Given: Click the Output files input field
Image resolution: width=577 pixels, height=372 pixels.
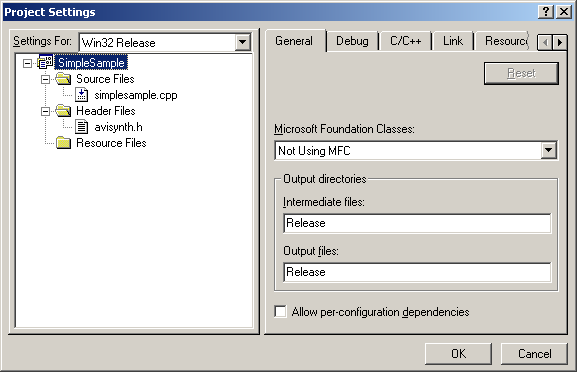Looking at the screenshot, I should pyautogui.click(x=417, y=272).
